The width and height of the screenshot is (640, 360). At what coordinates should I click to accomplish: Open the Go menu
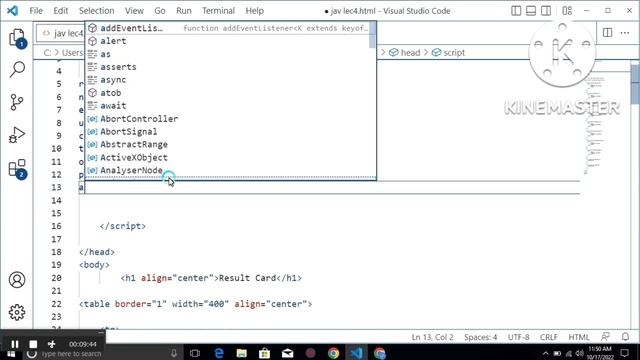[x=160, y=11]
